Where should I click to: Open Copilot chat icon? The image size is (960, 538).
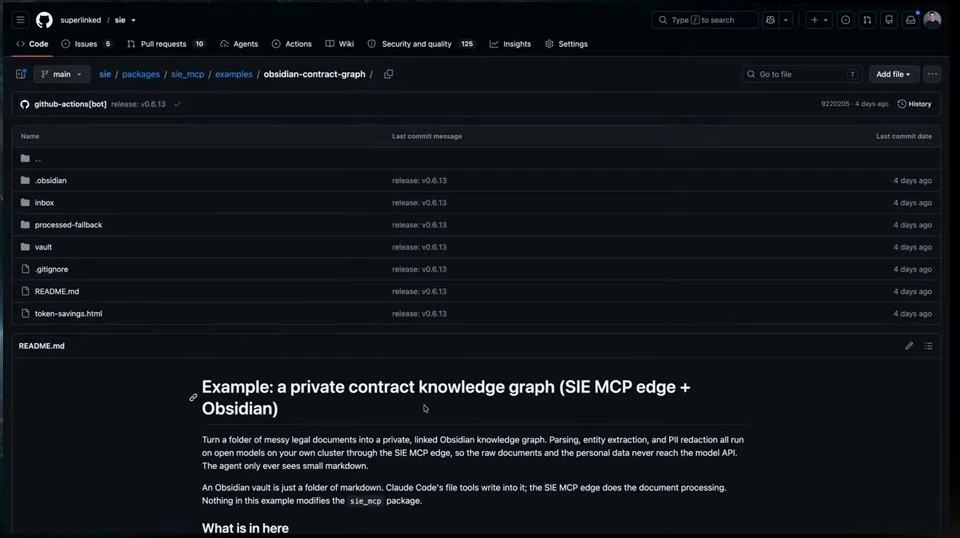[770, 20]
